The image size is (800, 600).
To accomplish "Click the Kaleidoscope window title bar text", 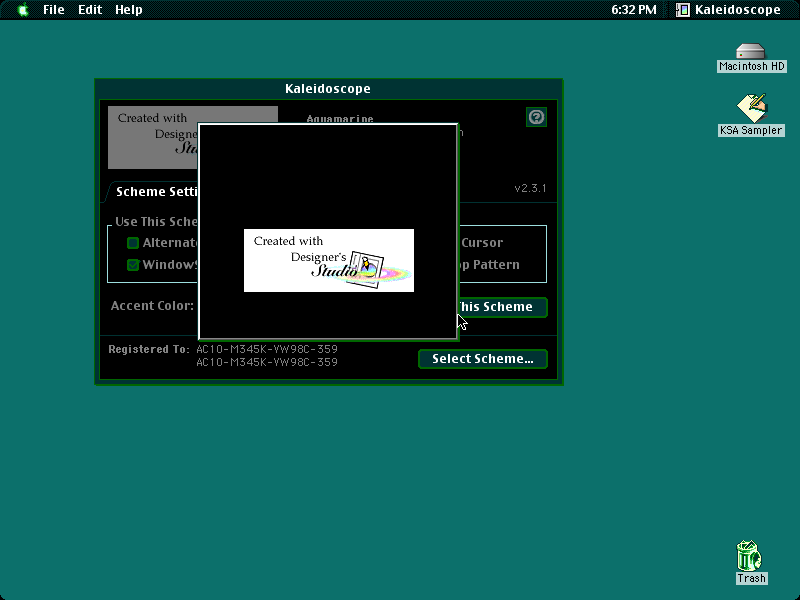I will pyautogui.click(x=328, y=89).
